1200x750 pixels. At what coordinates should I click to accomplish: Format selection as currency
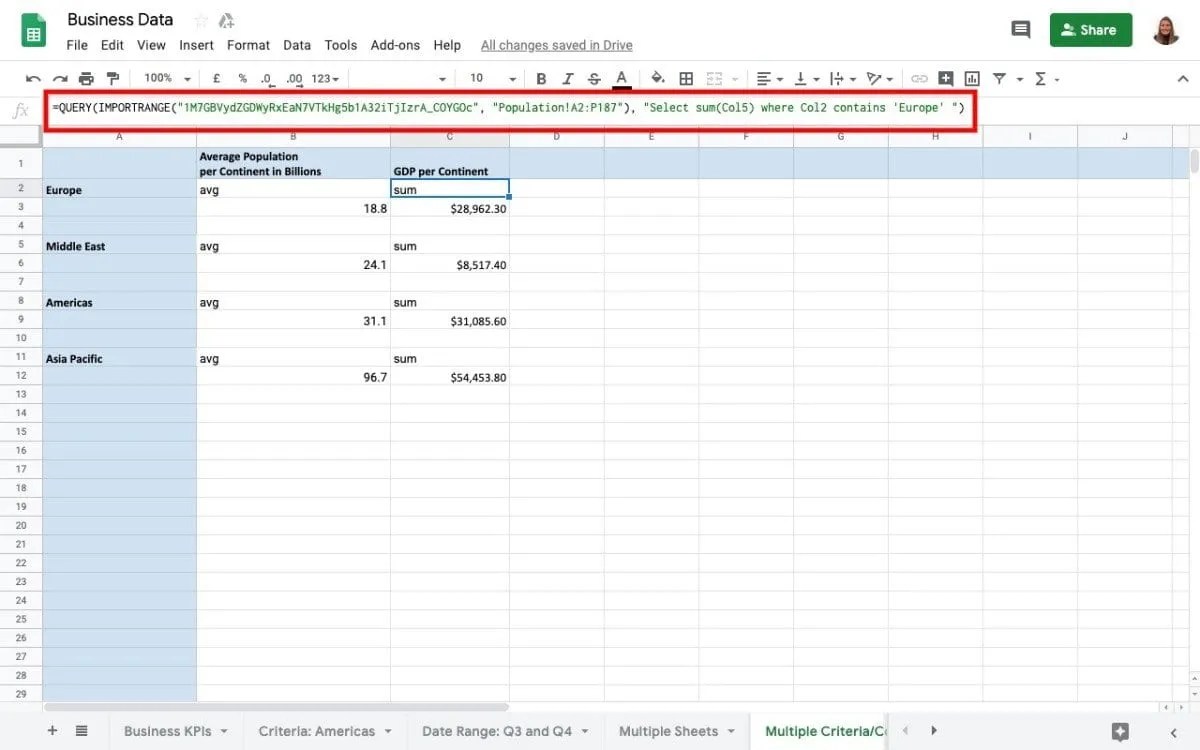(x=216, y=78)
